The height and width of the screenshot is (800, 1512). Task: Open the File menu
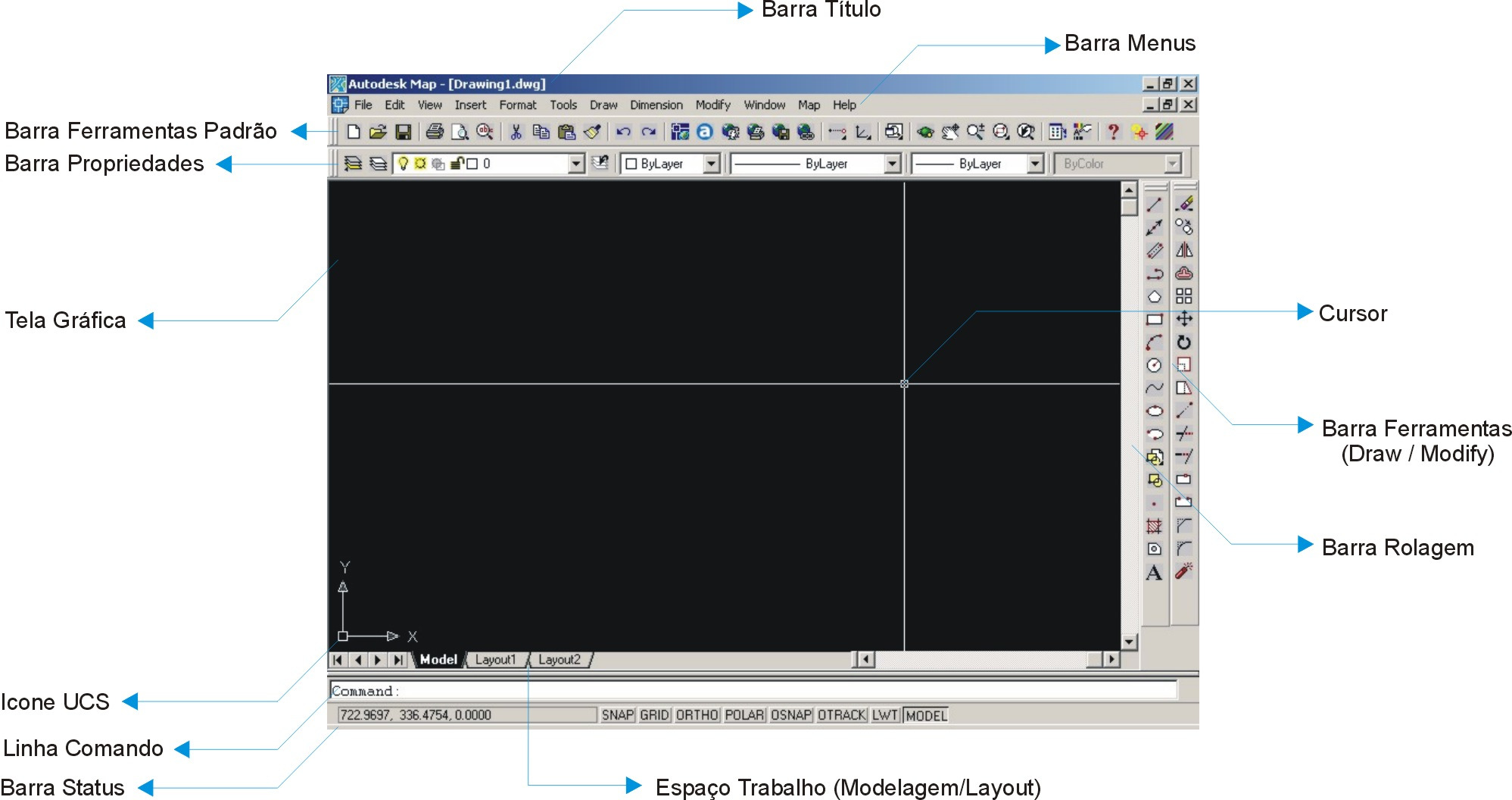click(x=363, y=105)
